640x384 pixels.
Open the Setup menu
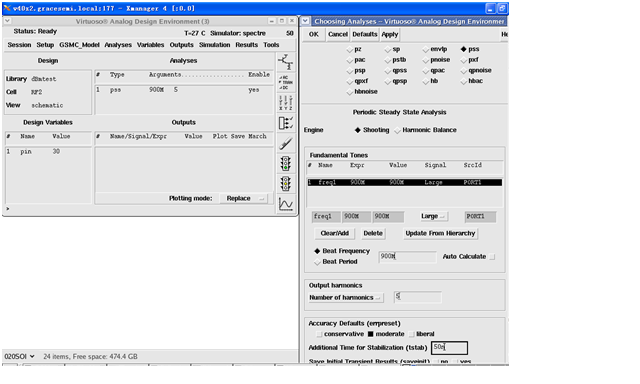tap(45, 45)
